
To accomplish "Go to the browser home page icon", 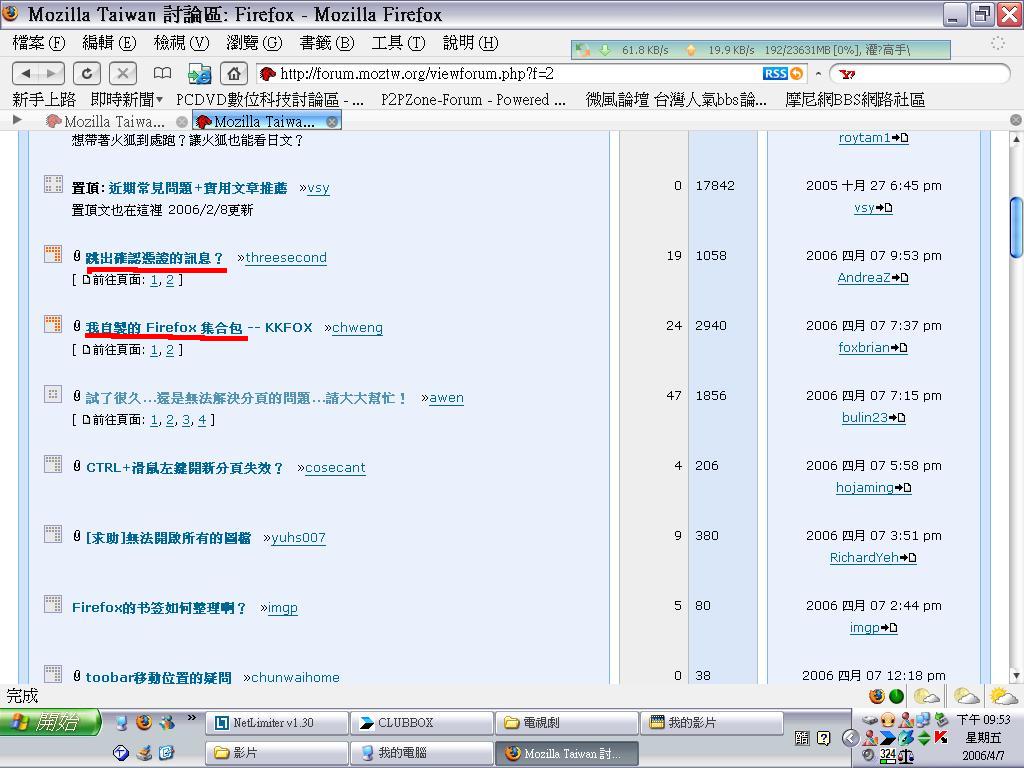I will coord(233,73).
